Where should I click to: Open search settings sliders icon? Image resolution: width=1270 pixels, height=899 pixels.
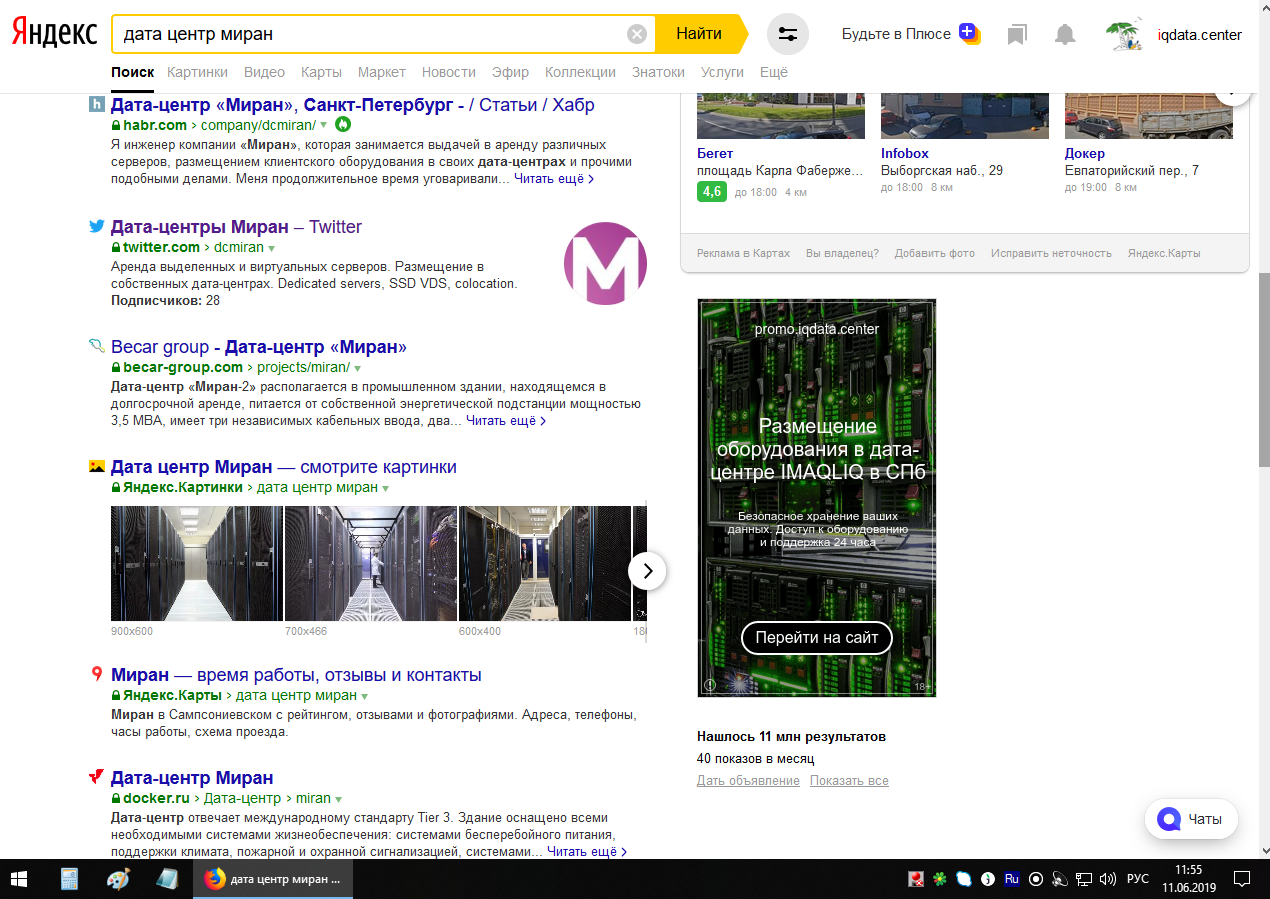788,34
